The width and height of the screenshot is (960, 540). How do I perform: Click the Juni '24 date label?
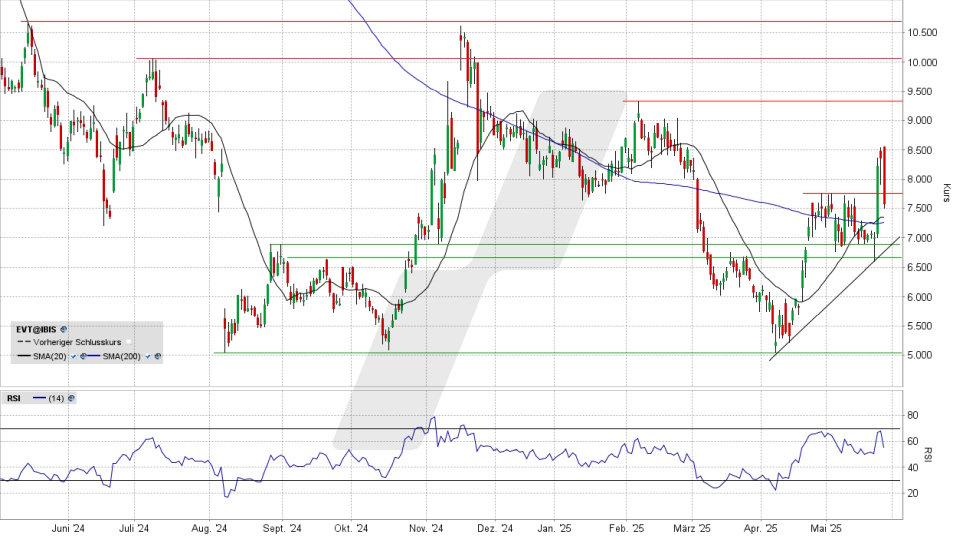(x=69, y=528)
